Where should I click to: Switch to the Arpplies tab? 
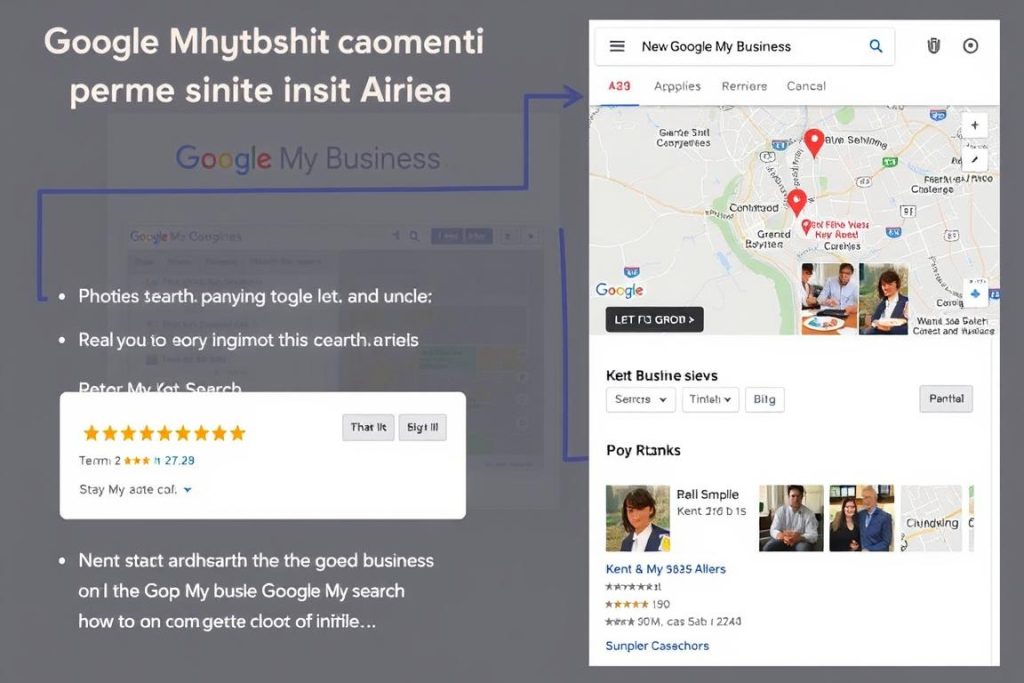click(x=677, y=86)
